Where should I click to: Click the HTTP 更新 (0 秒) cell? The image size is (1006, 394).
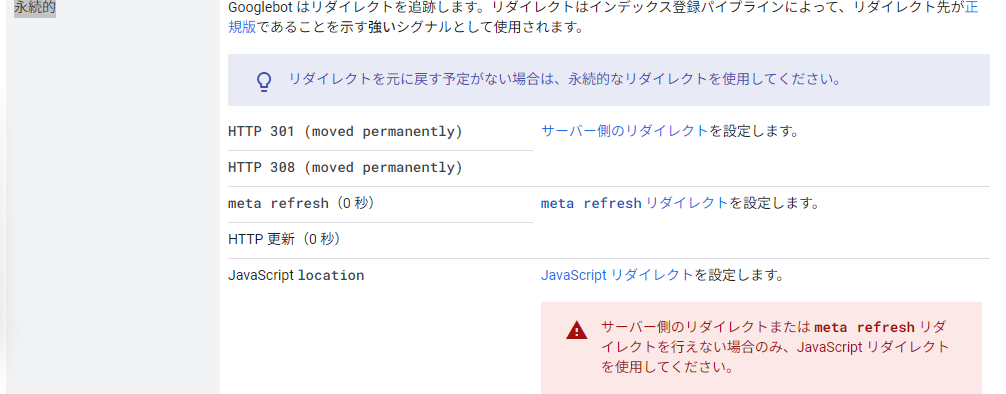pyautogui.click(x=380, y=240)
